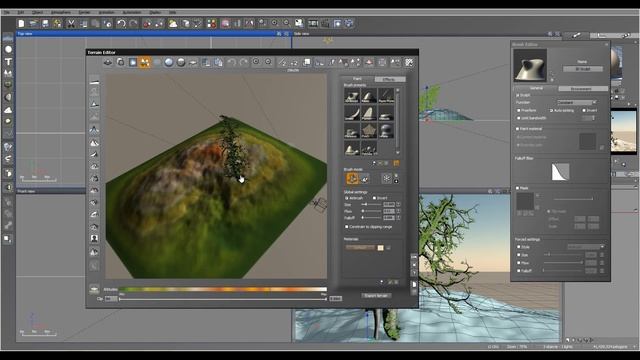This screenshot has width=640, height=360.
Task: Open the Edit menu
Action: (x=21, y=13)
